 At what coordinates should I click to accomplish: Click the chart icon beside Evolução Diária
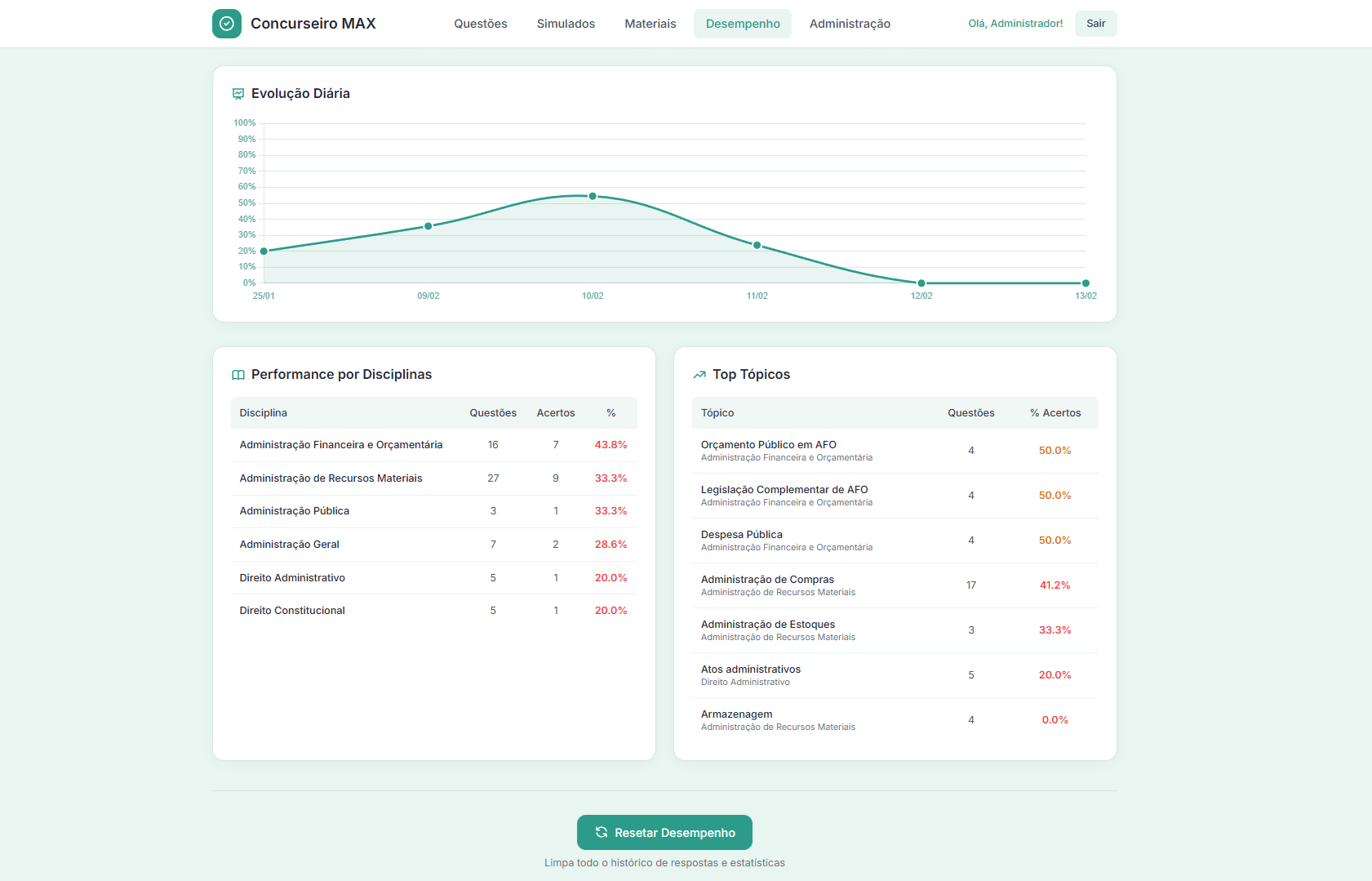click(238, 94)
